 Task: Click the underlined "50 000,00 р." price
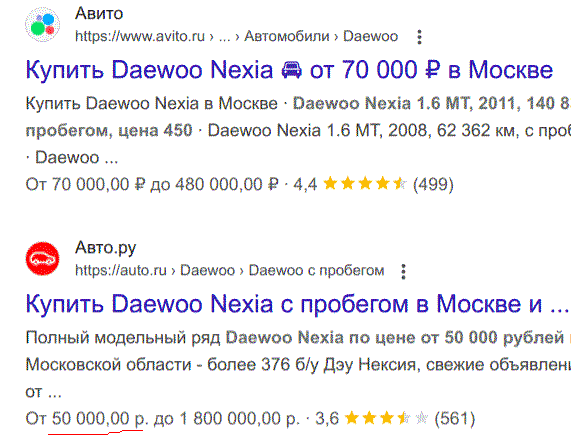[x=99, y=418]
